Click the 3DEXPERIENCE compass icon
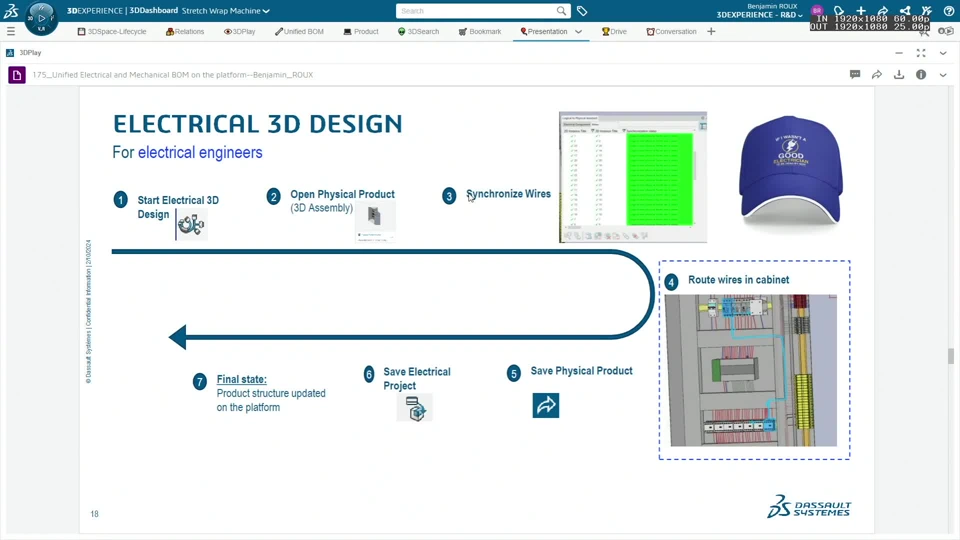The height and width of the screenshot is (540, 960). coord(41,18)
